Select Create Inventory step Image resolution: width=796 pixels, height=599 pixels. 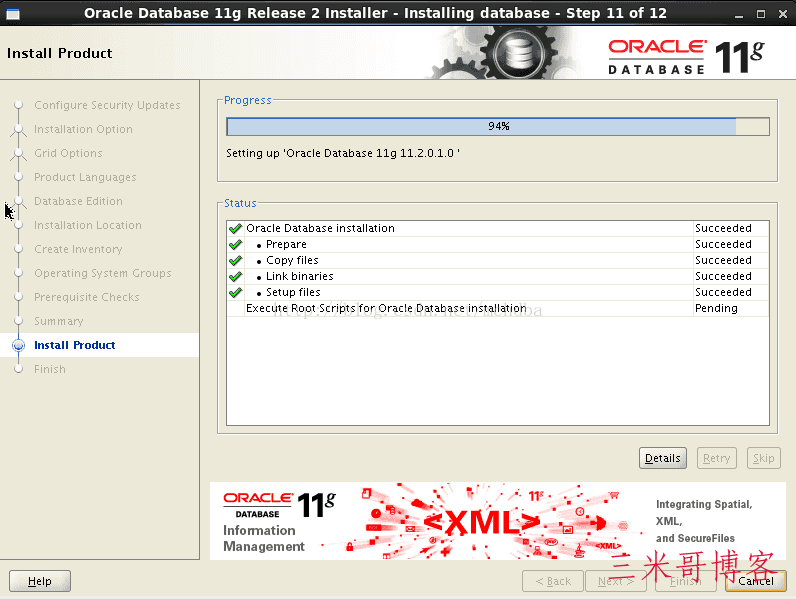pos(78,249)
